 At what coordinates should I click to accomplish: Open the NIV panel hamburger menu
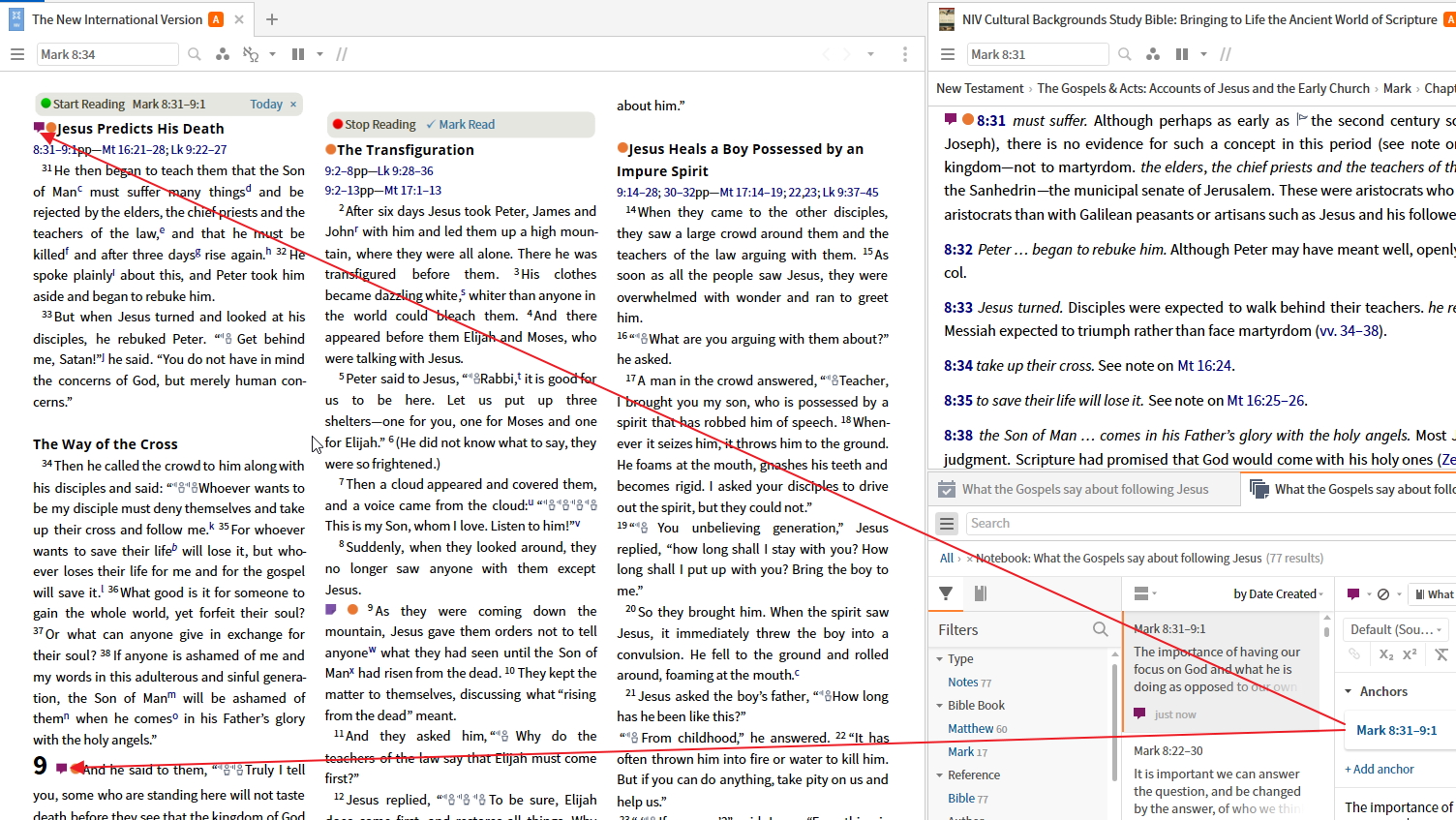(16, 54)
